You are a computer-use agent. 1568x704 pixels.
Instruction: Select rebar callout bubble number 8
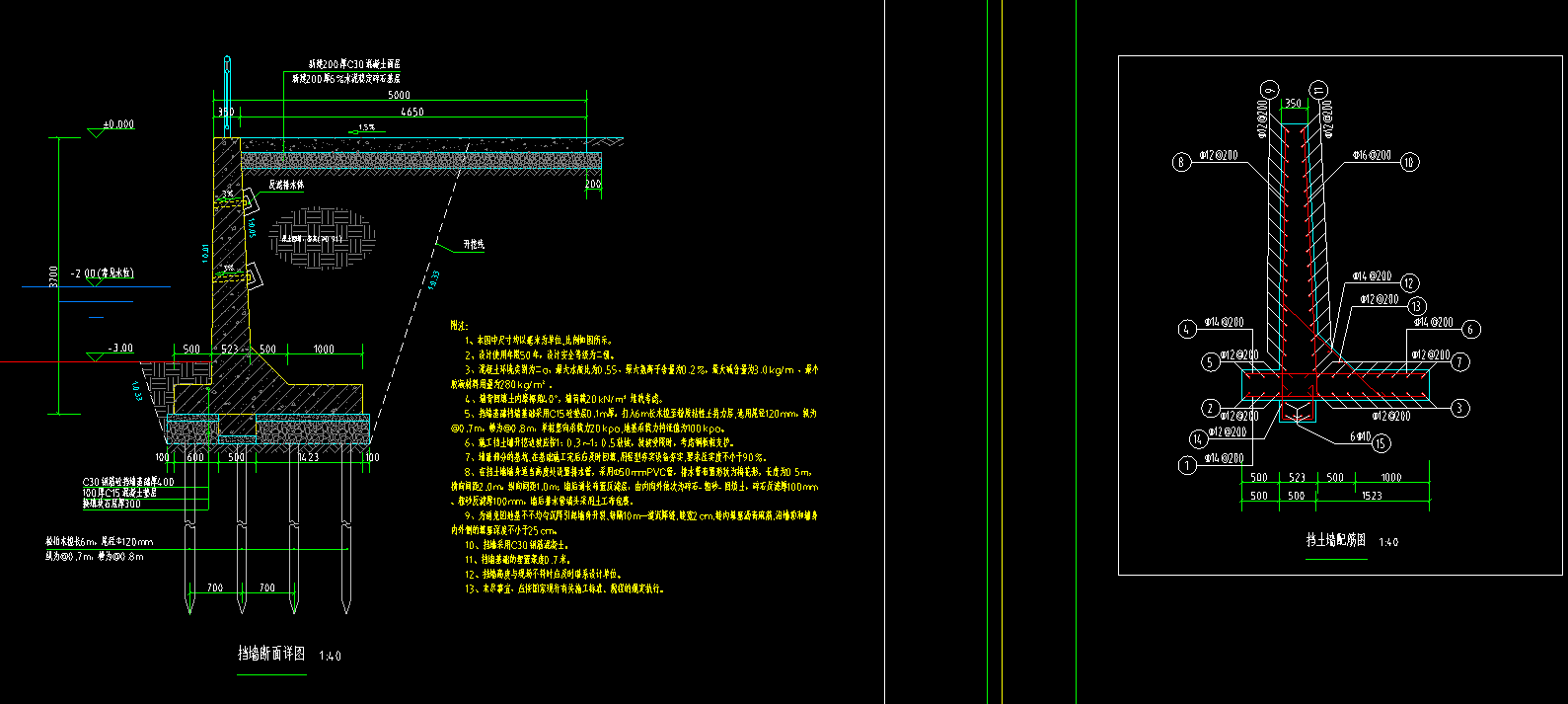point(1181,163)
